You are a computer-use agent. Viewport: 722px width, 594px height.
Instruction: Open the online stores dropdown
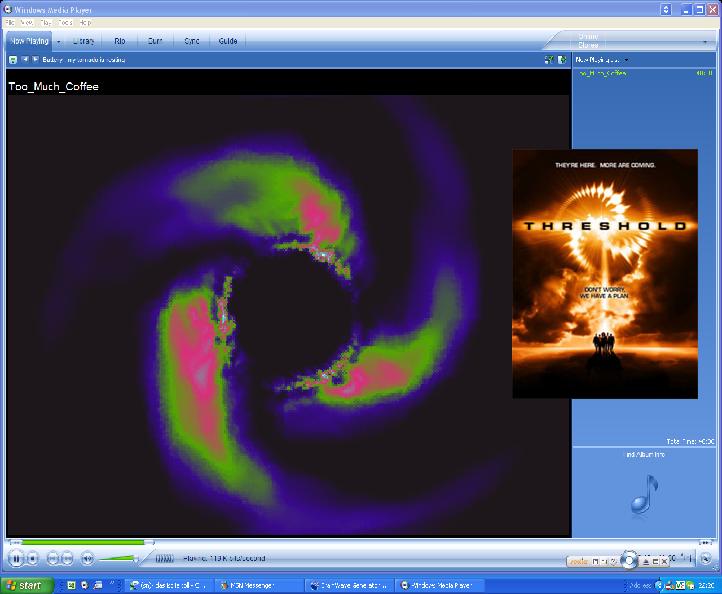pos(705,41)
